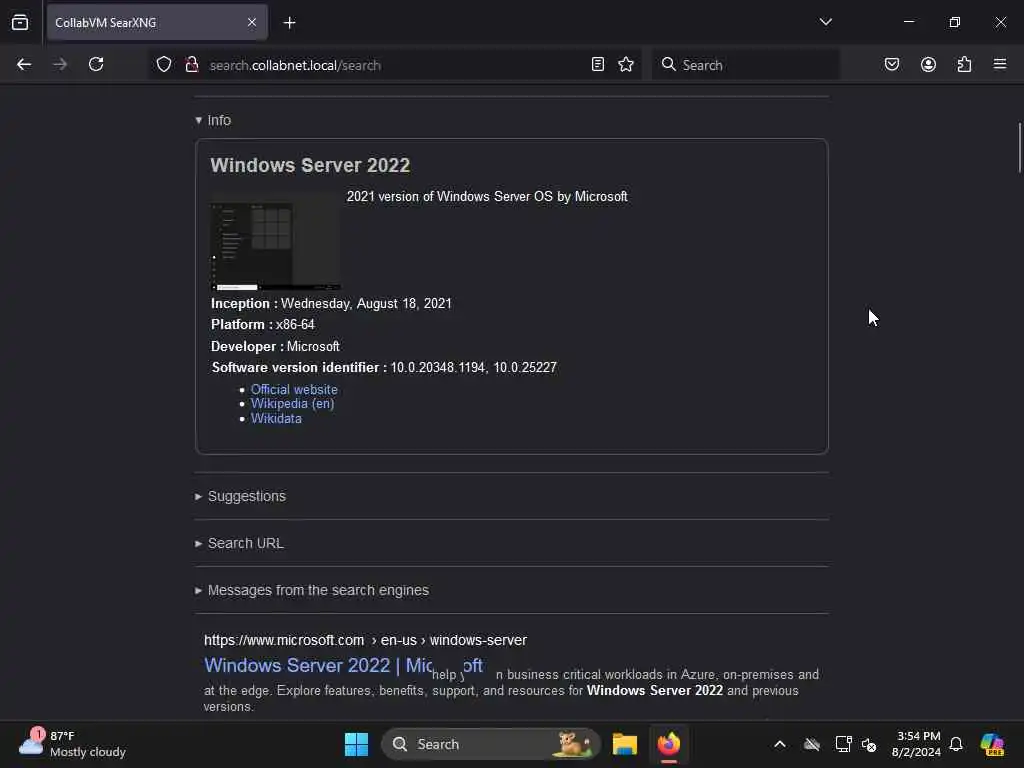Open the Official website link

coord(294,389)
